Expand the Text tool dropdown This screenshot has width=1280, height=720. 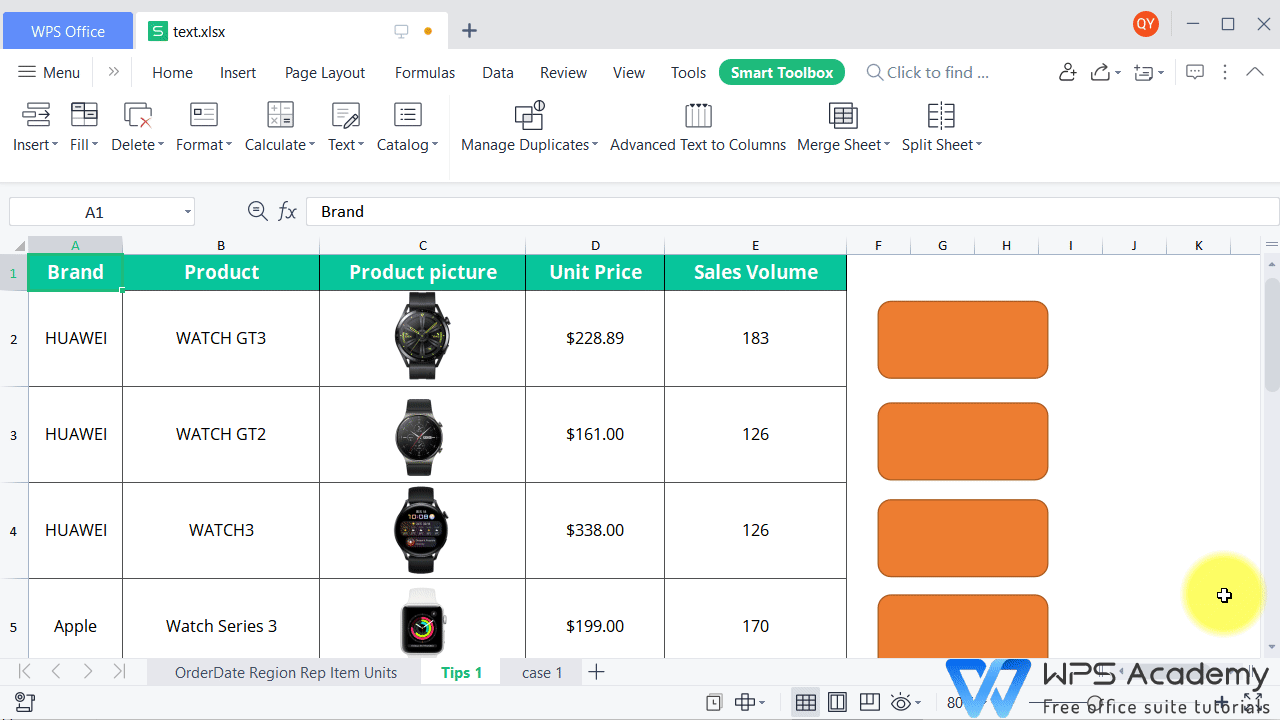(345, 127)
